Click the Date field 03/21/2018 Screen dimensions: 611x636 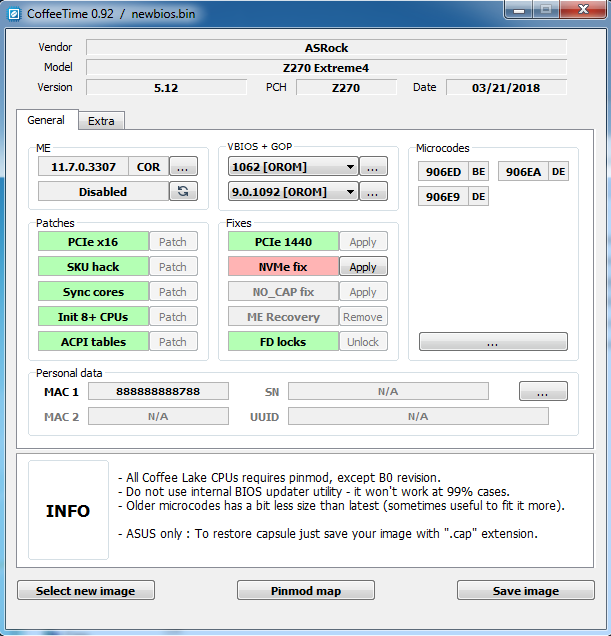[506, 87]
